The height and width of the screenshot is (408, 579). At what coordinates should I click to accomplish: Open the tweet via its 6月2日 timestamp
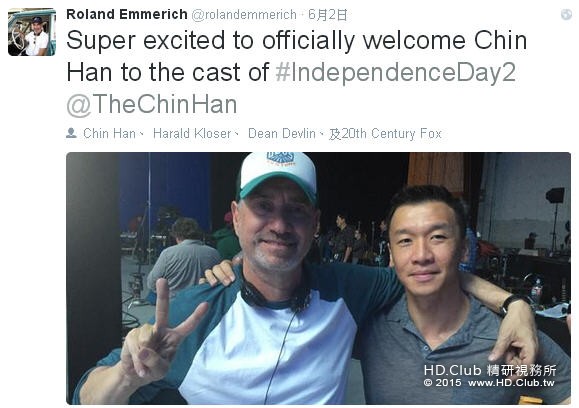[x=328, y=15]
